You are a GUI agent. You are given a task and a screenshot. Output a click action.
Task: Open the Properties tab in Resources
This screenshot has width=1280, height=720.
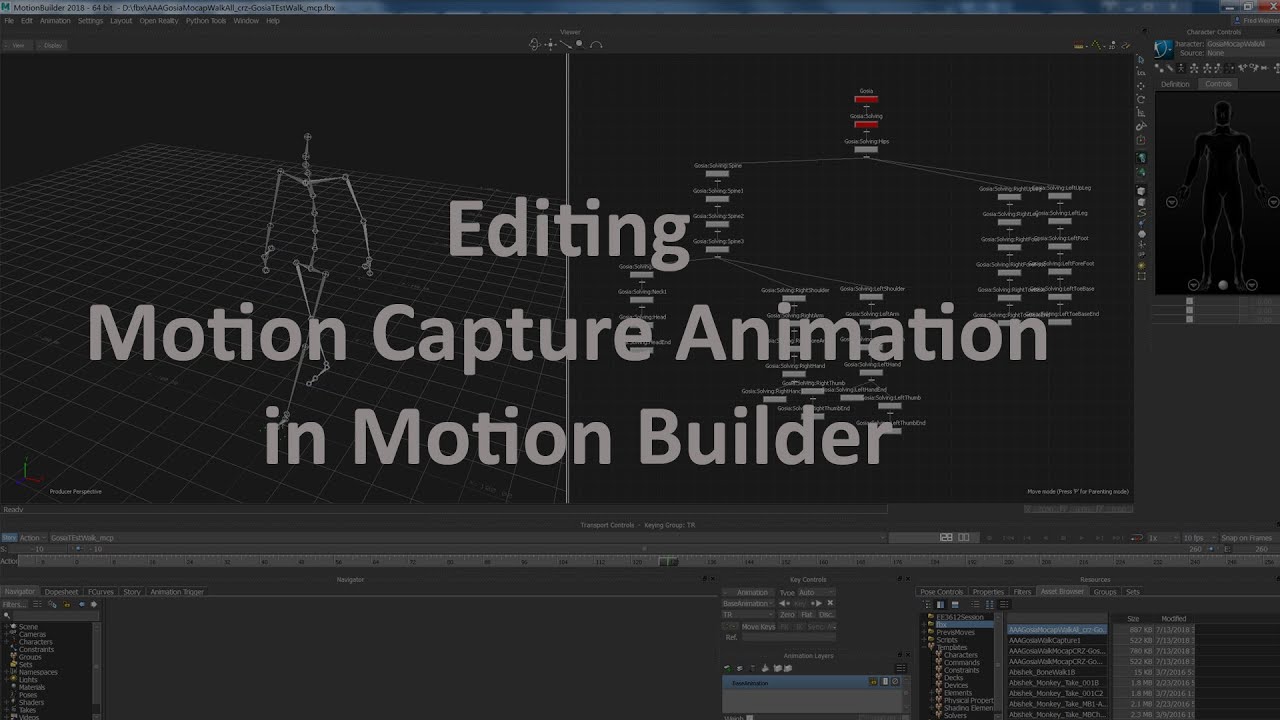988,592
